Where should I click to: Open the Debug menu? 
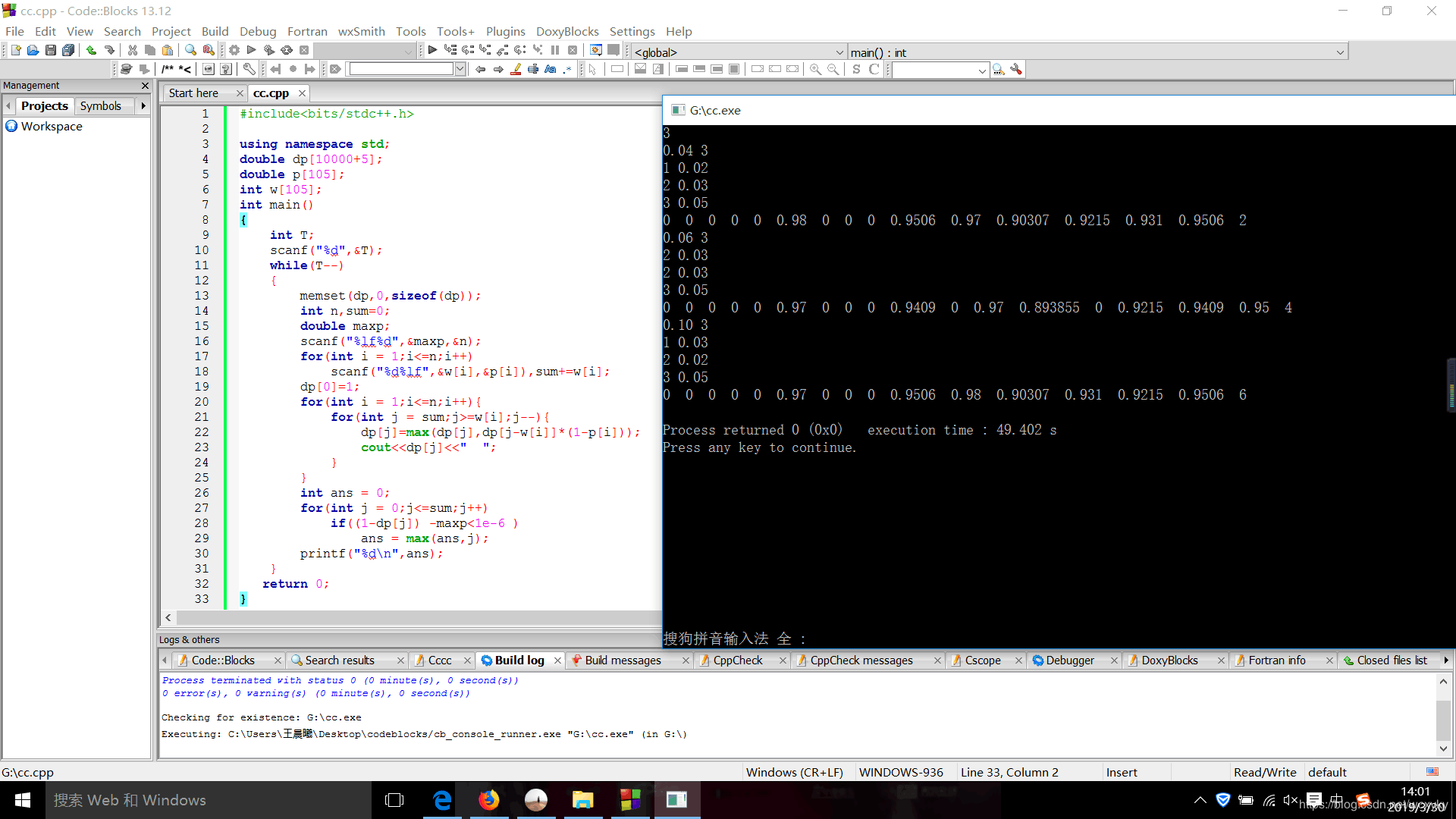click(x=258, y=31)
